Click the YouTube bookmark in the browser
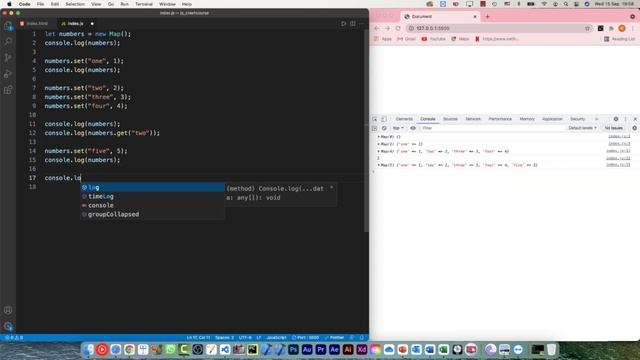This screenshot has height=360, width=640. pos(433,39)
